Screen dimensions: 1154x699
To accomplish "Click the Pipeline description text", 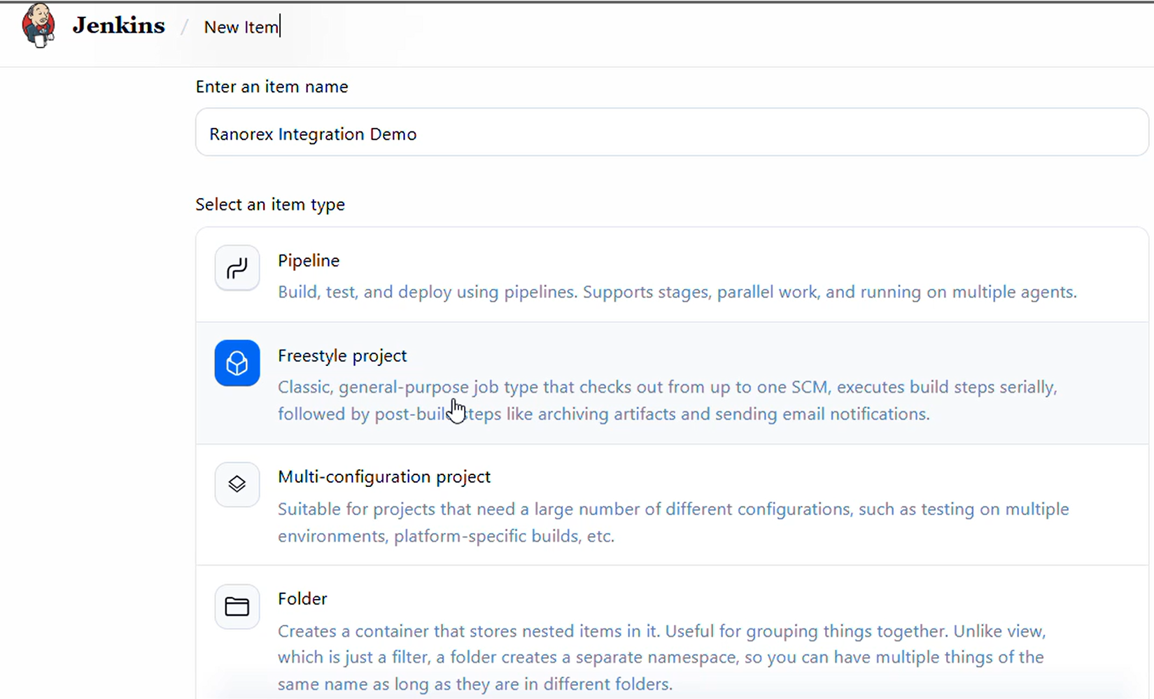I will 677,292.
